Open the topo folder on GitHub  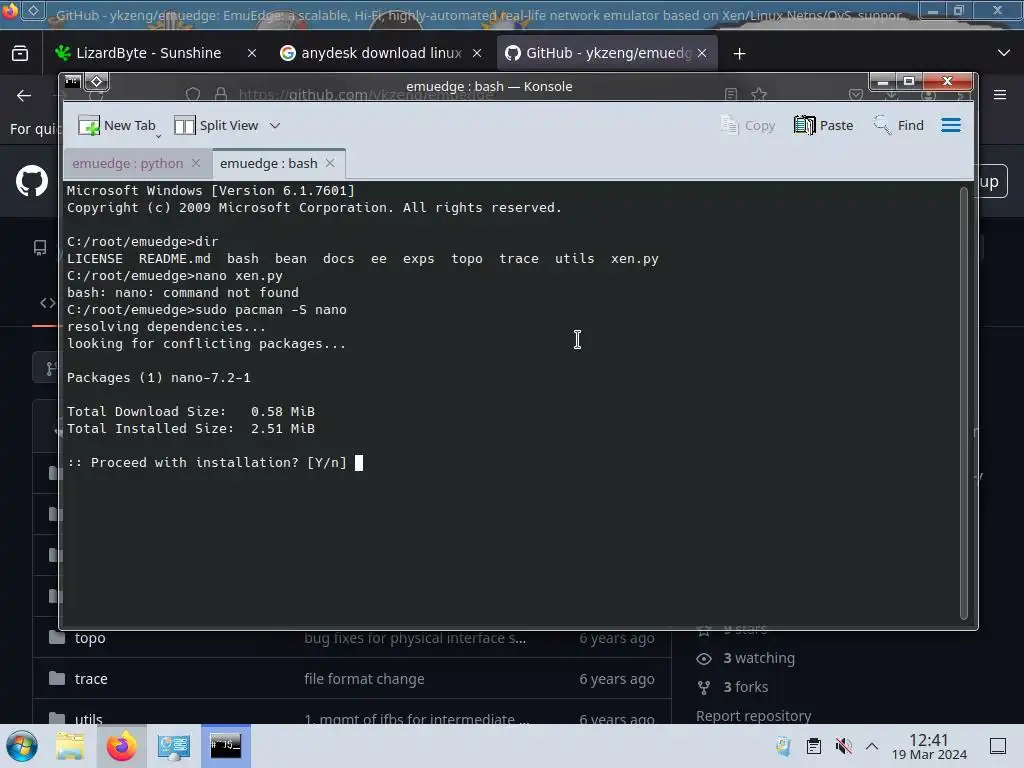[90, 638]
